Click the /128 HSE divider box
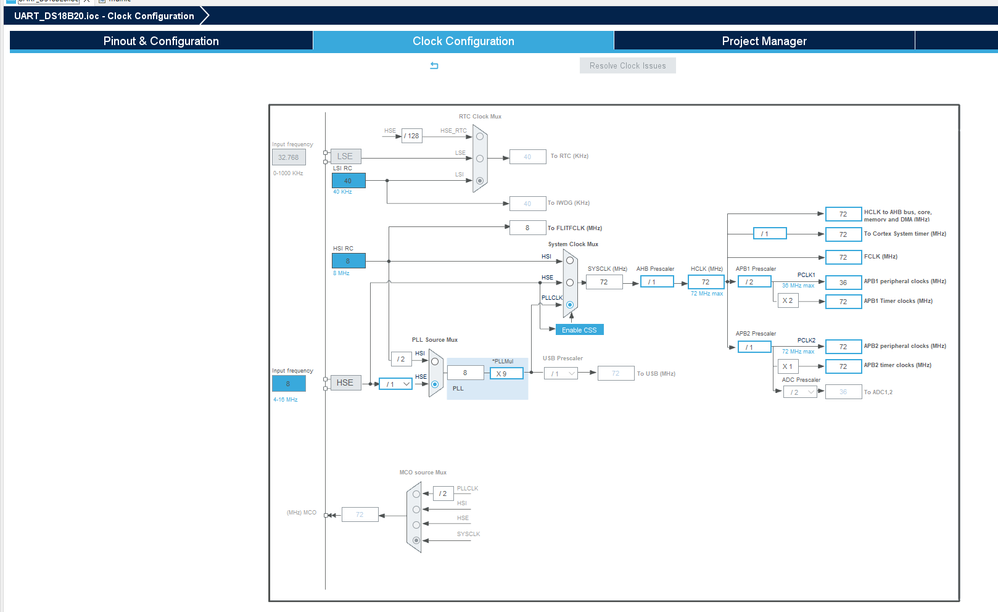 point(412,136)
